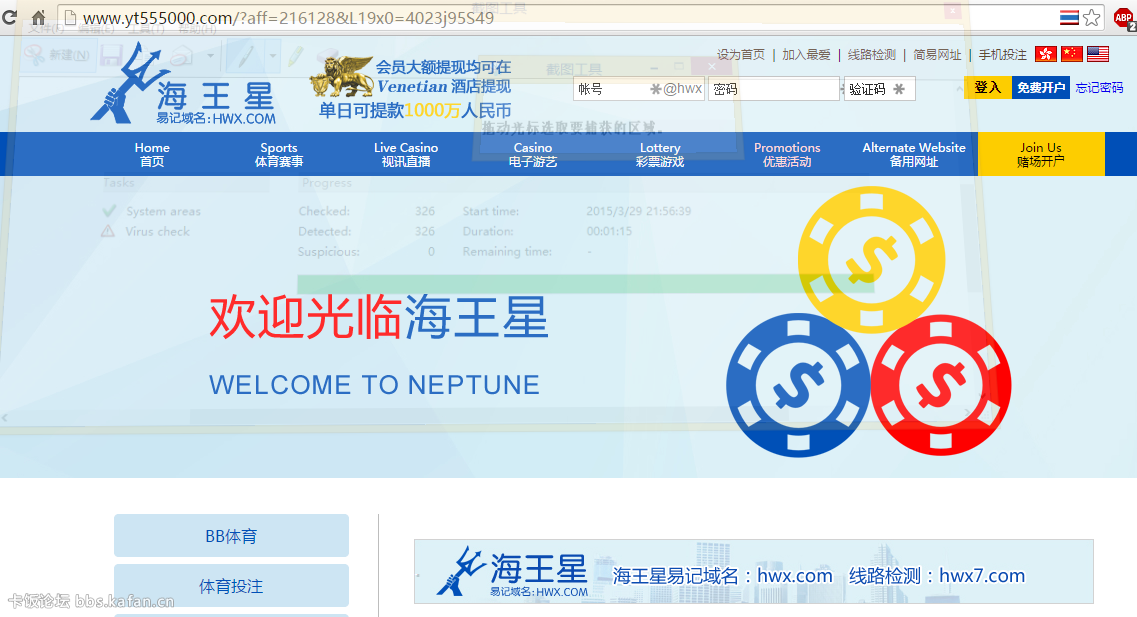Select the BB体育 sidebar button

pyautogui.click(x=231, y=536)
